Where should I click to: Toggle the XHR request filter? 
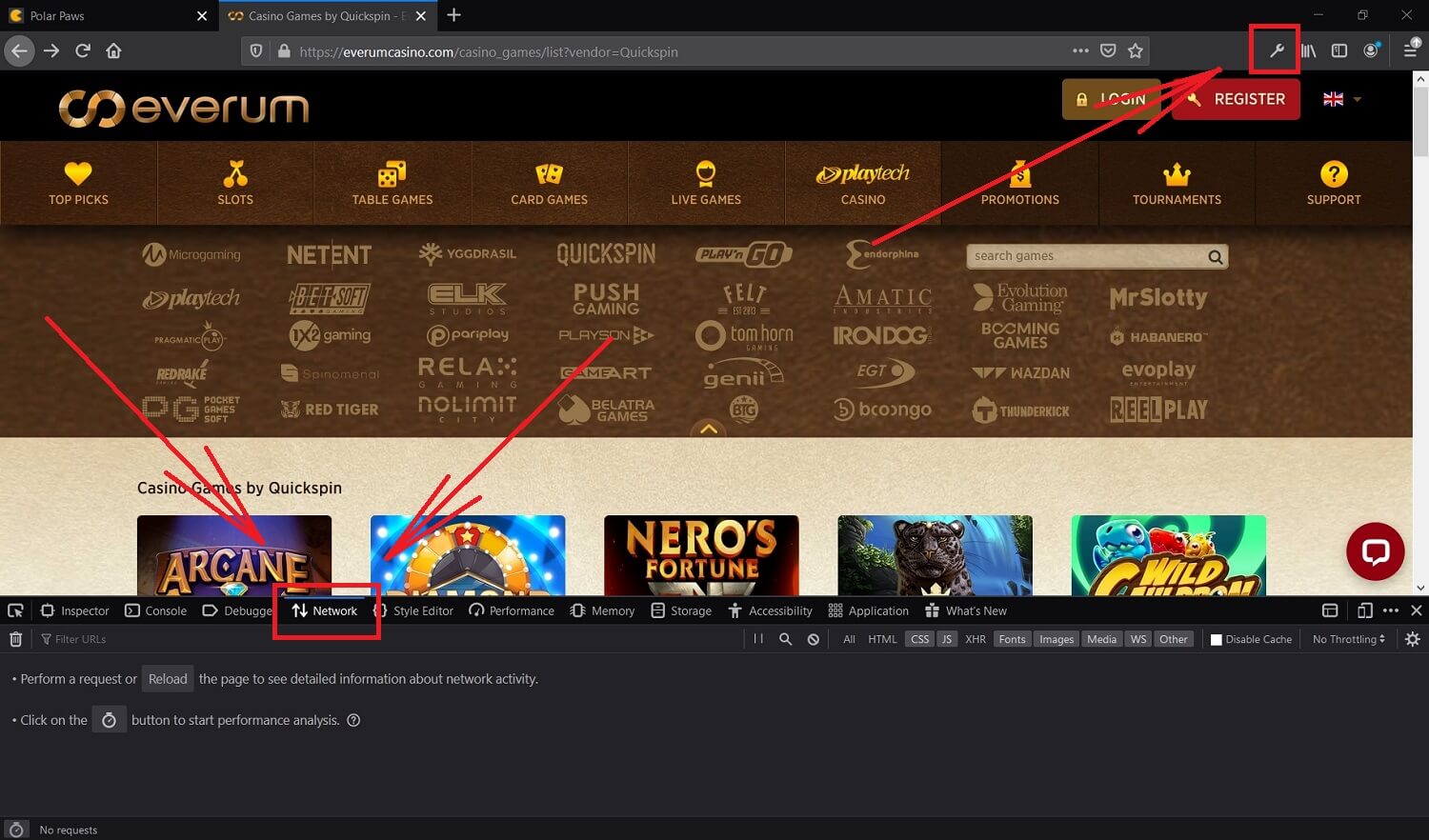[x=976, y=639]
